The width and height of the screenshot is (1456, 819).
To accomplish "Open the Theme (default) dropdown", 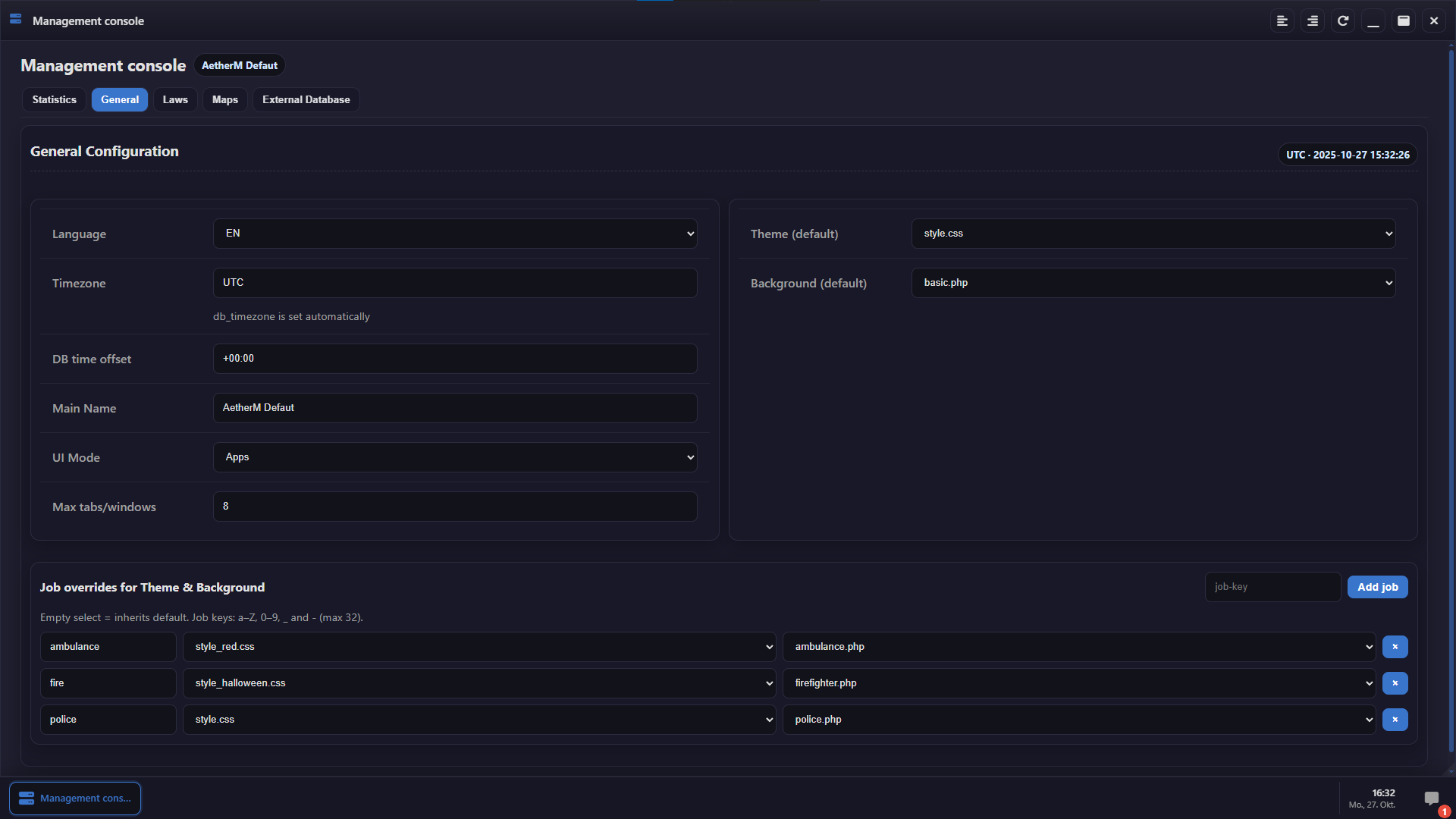I will click(x=1153, y=234).
